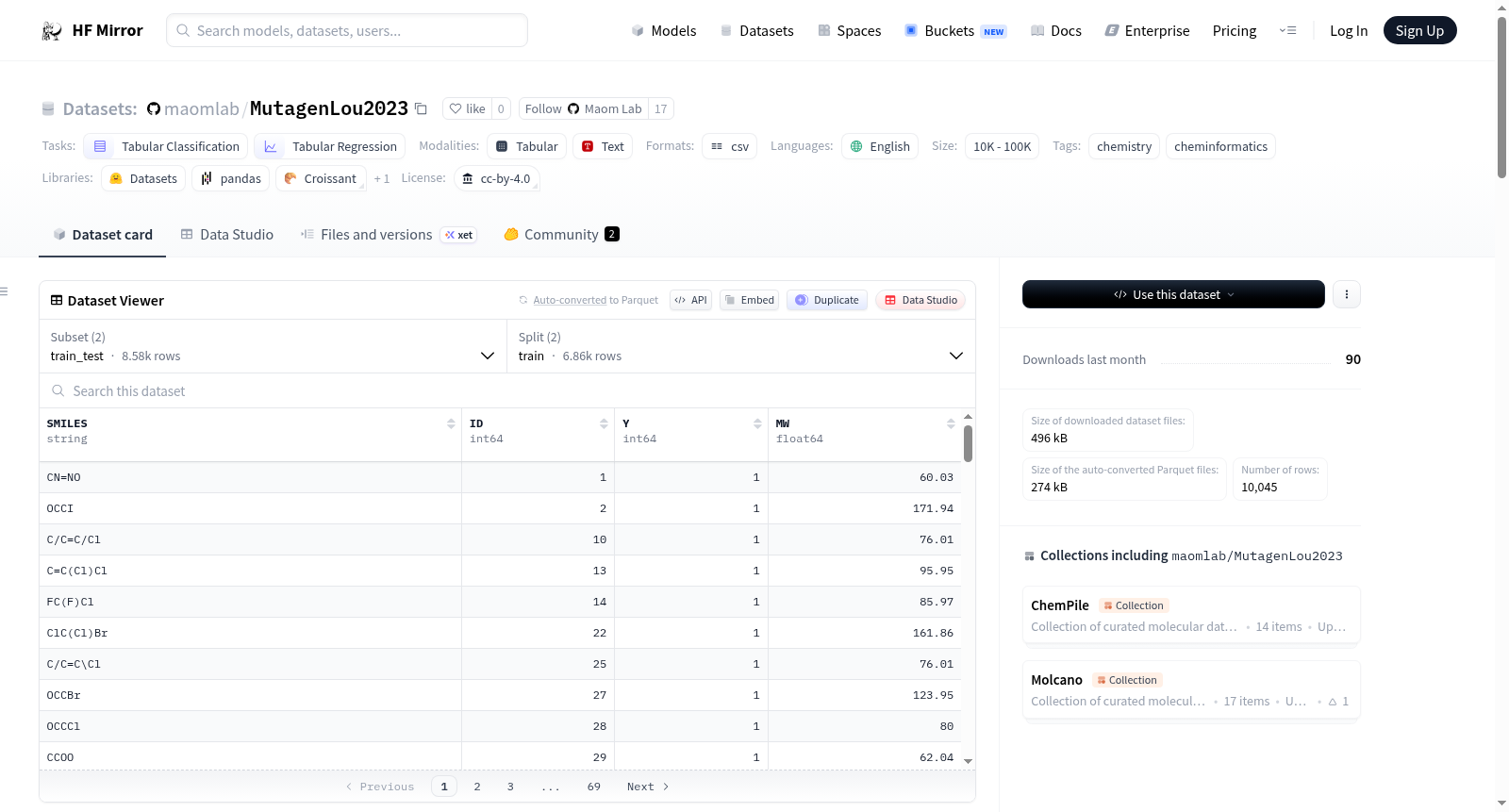Screen dimensions: 1509x812
Task: Click the dataset table vertical scrollbar thumb
Action: pos(968,444)
